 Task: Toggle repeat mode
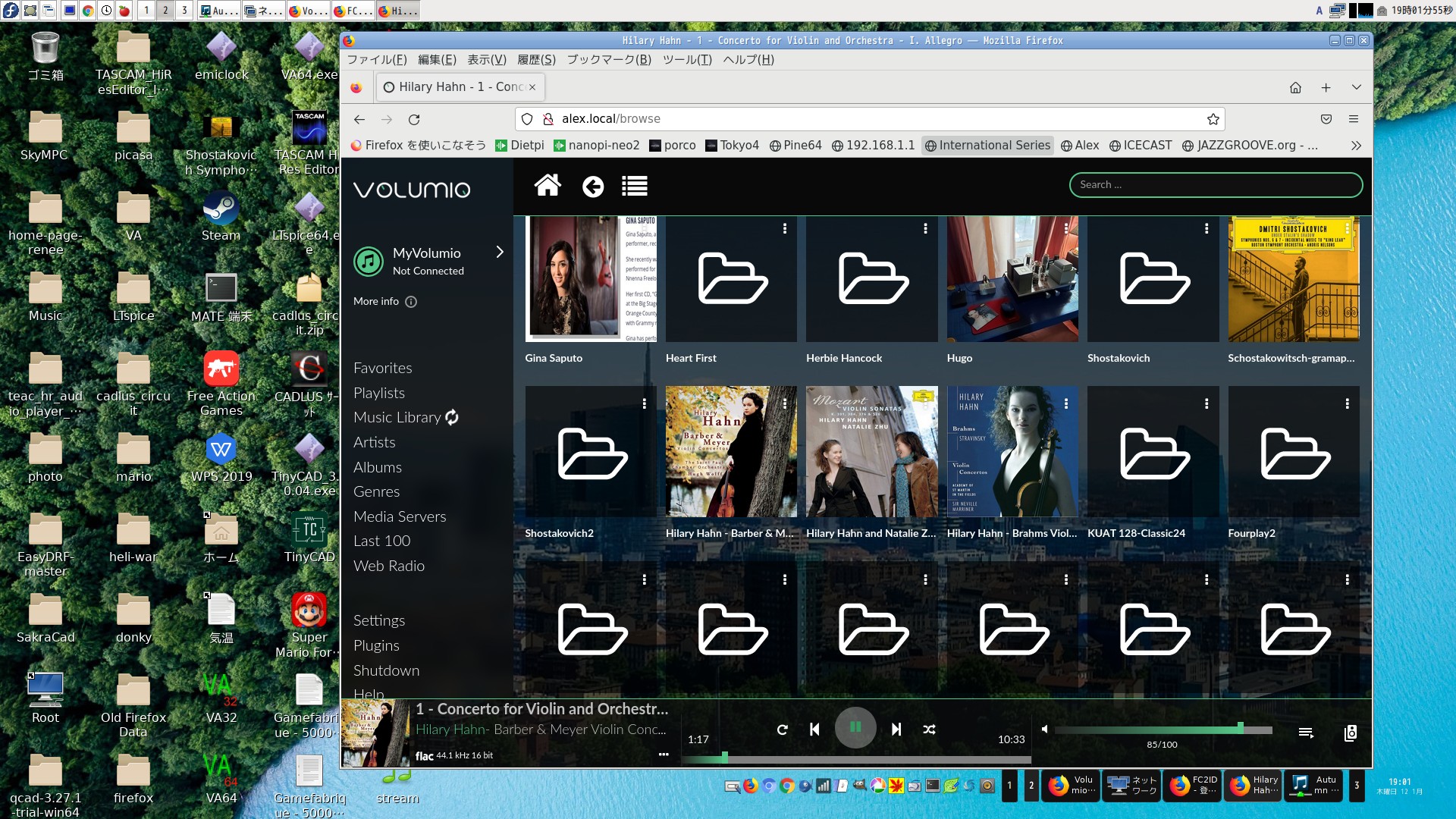[783, 730]
